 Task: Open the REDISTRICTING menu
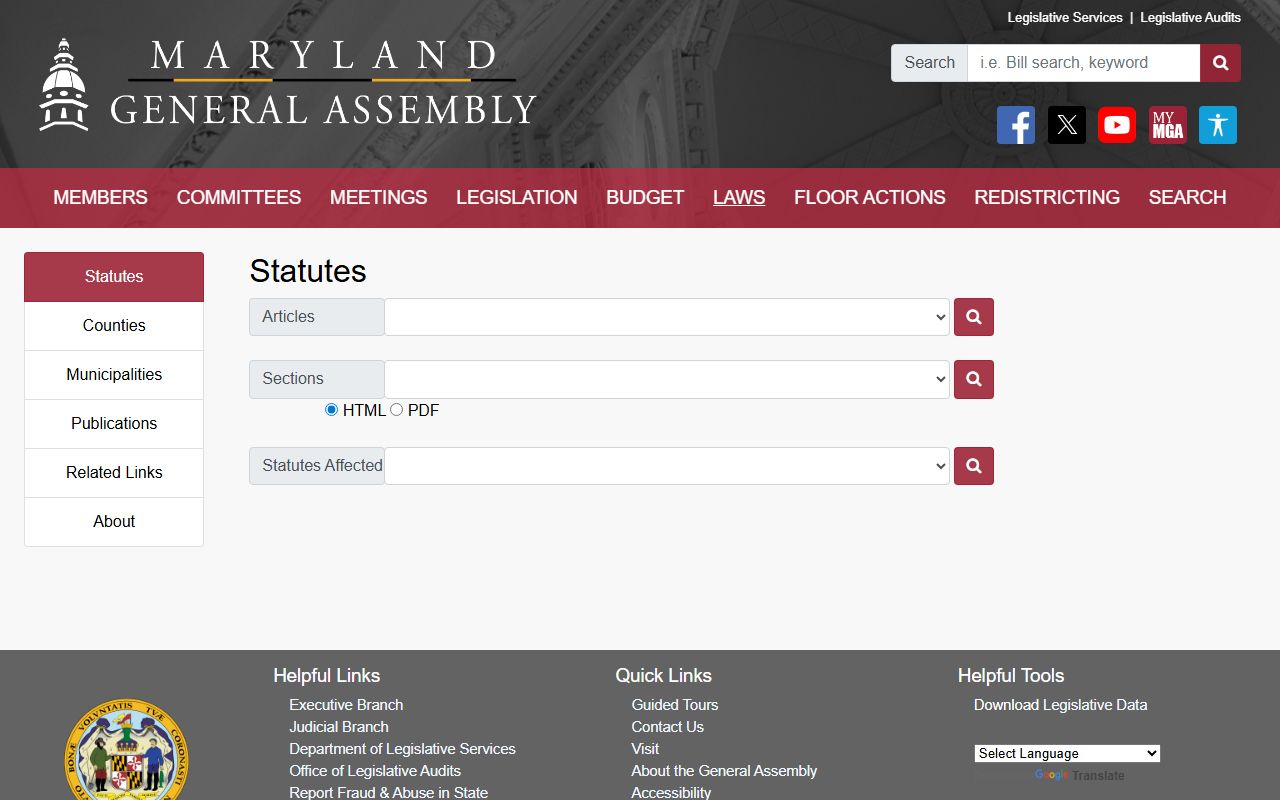(1047, 197)
